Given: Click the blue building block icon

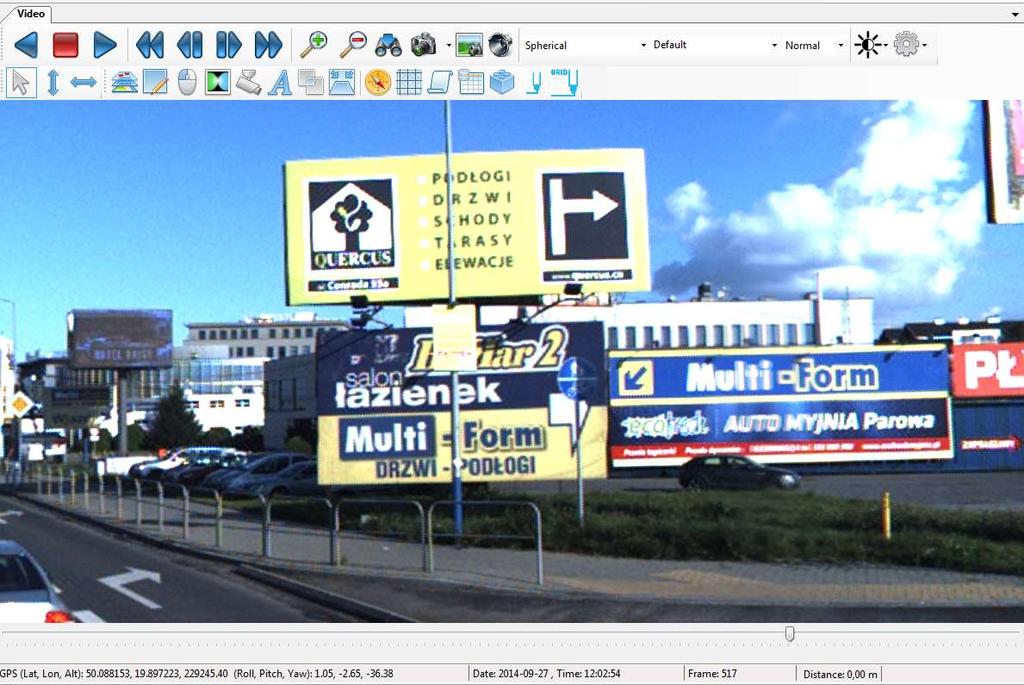Looking at the screenshot, I should pos(502,82).
